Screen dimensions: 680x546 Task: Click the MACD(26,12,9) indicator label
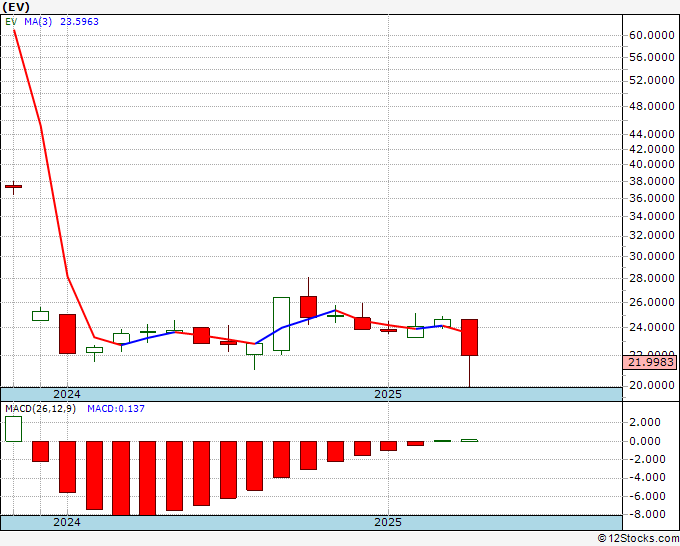pos(40,409)
